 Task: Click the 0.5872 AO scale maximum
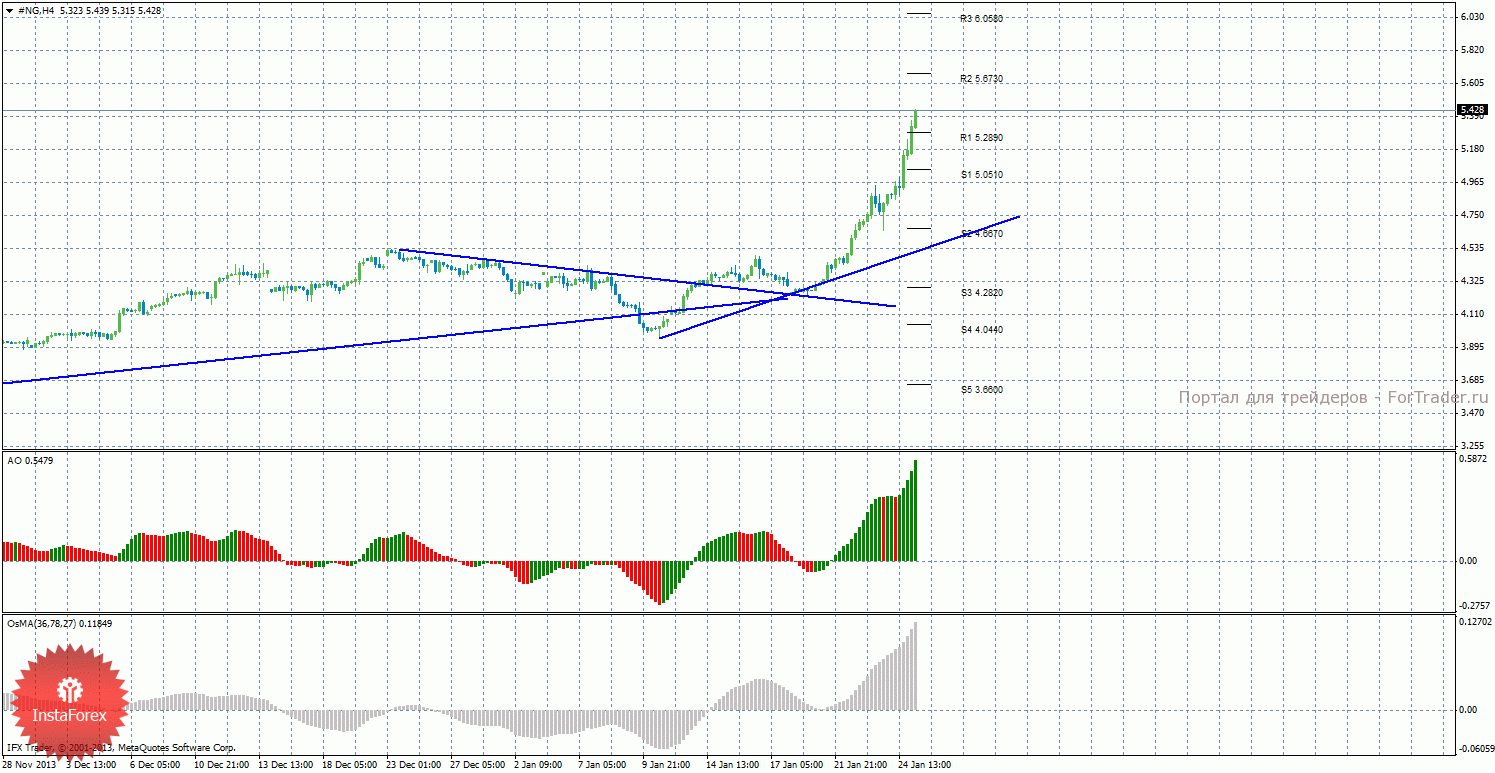pos(1472,460)
